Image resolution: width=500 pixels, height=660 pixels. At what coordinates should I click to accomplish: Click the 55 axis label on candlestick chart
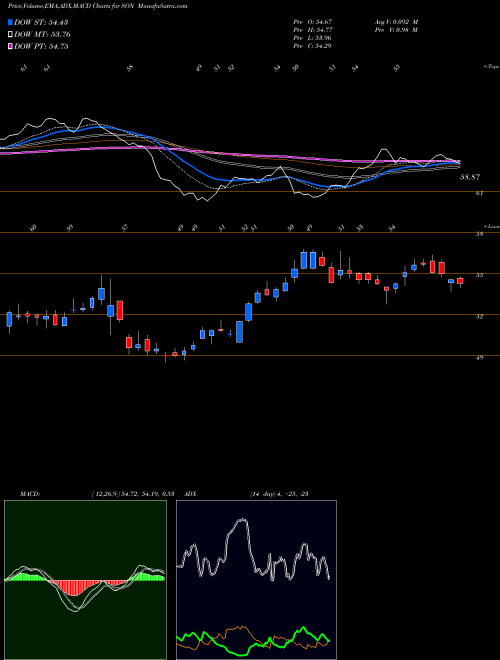pos(479,275)
